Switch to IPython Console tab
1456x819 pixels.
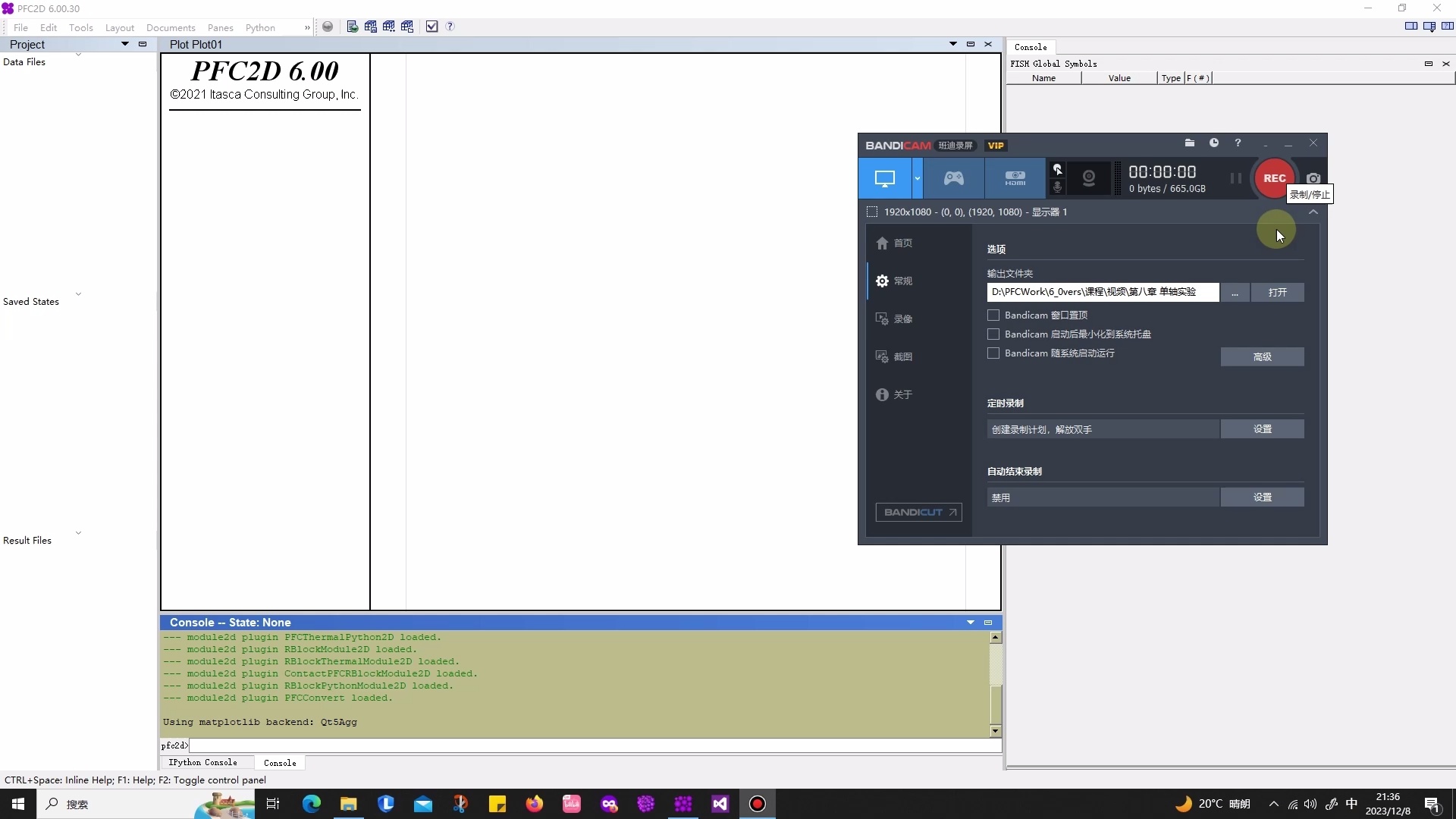tap(202, 762)
